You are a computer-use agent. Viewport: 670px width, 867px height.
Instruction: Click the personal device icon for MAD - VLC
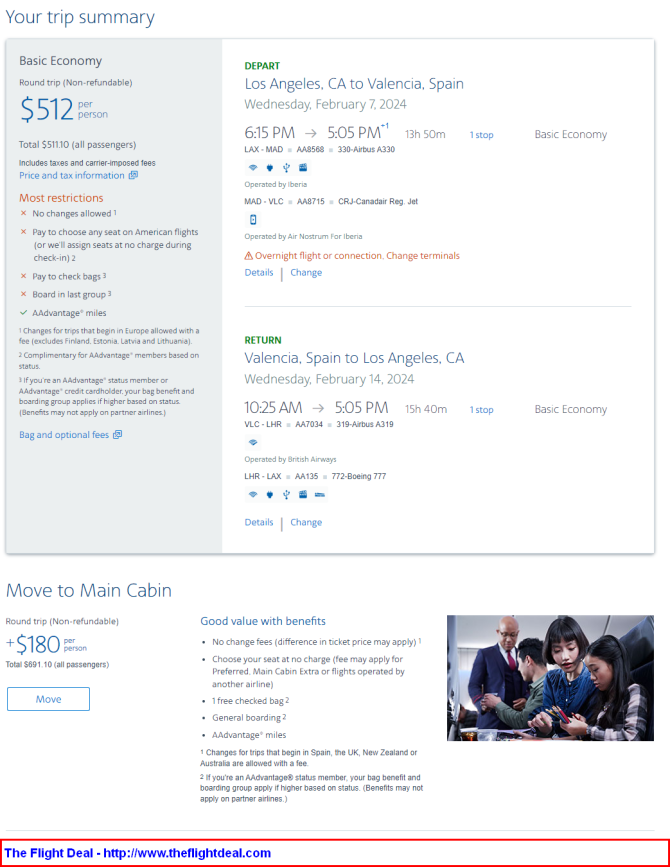point(253,219)
